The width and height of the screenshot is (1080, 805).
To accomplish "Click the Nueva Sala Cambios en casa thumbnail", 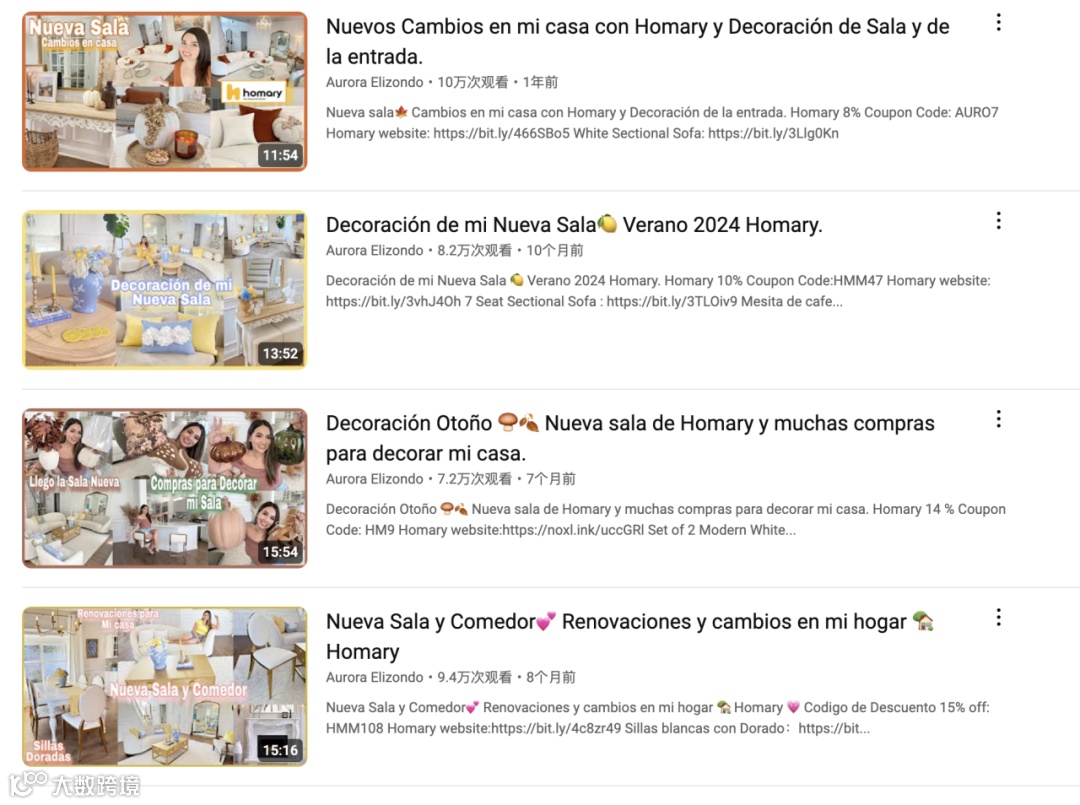I will [x=165, y=91].
